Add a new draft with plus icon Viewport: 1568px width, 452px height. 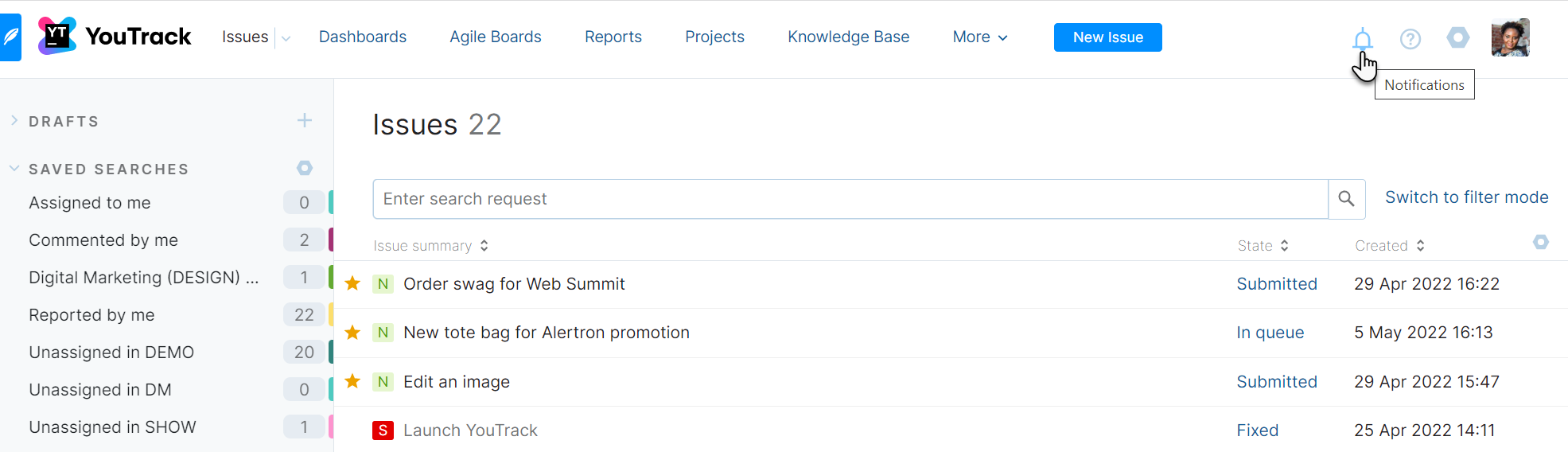point(305,121)
